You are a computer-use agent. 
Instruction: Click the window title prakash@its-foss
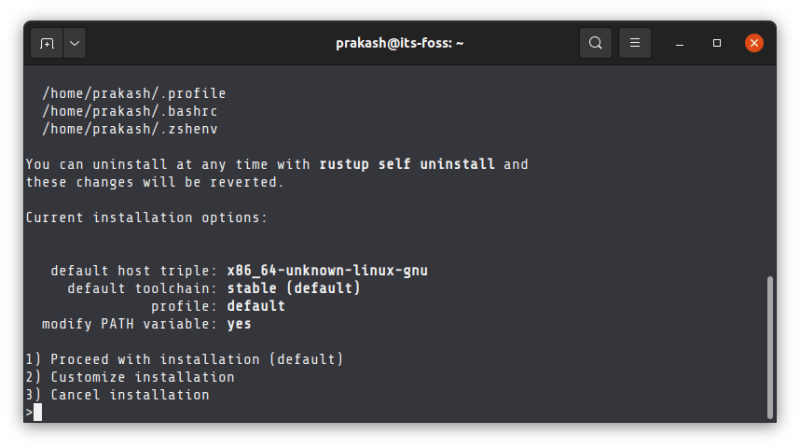click(x=399, y=43)
